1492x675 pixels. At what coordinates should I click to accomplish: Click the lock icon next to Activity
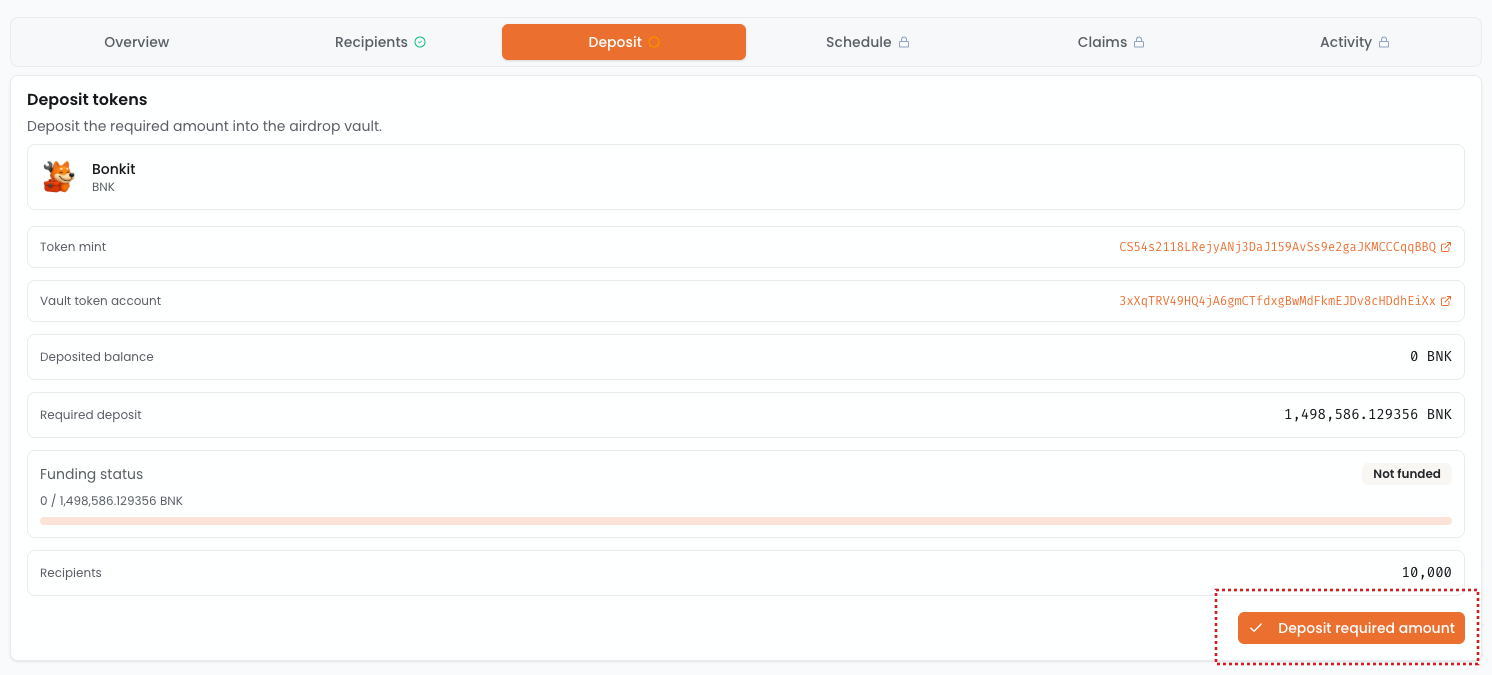[1384, 42]
